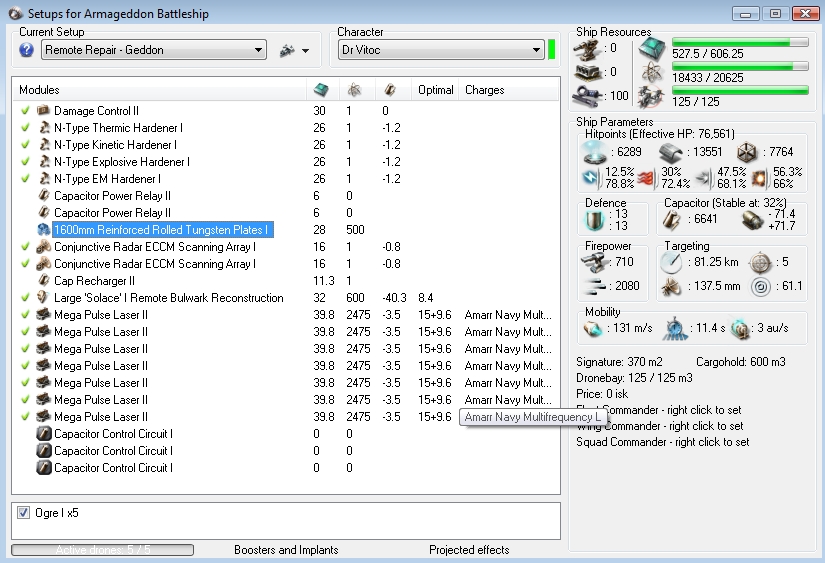
Task: Click the Signature: 370 m2 value
Action: click(x=619, y=361)
